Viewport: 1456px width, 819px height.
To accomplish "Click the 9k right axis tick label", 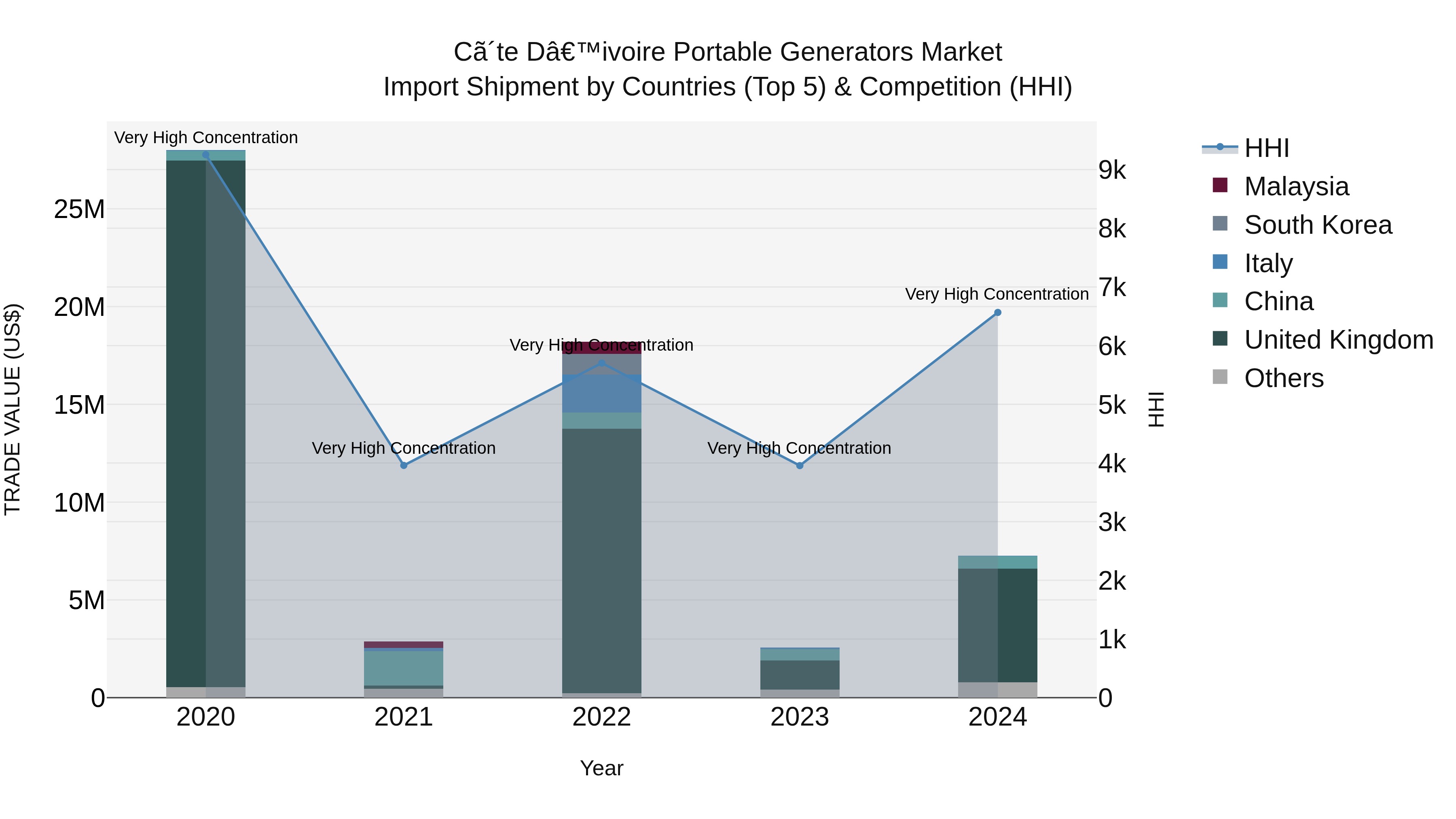I will point(1112,169).
